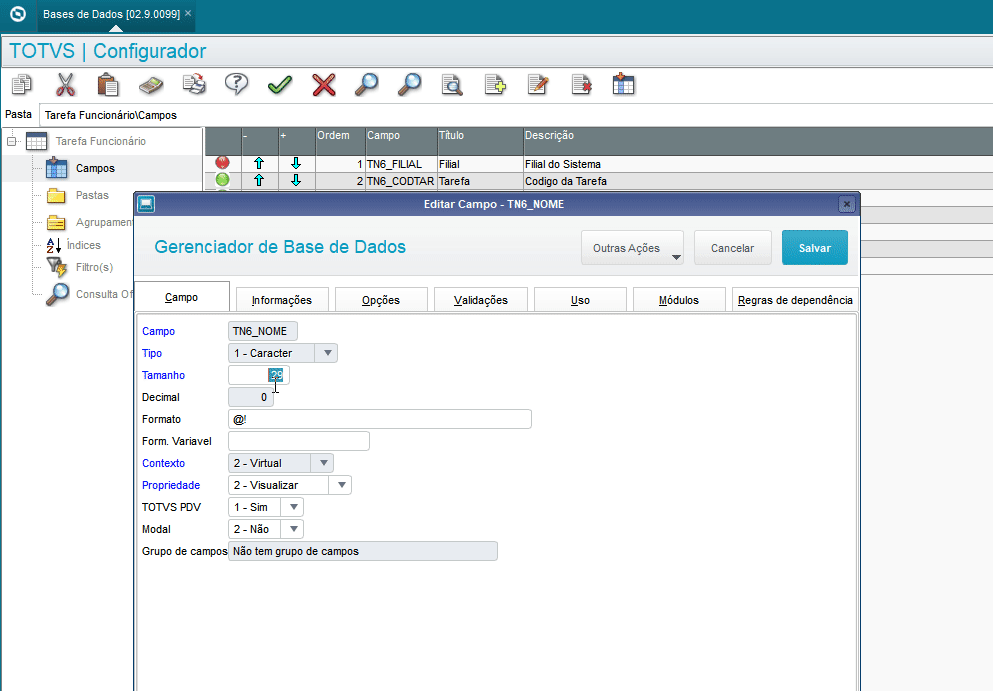Click the table import toolbar icon
The image size is (993, 691).
click(624, 84)
